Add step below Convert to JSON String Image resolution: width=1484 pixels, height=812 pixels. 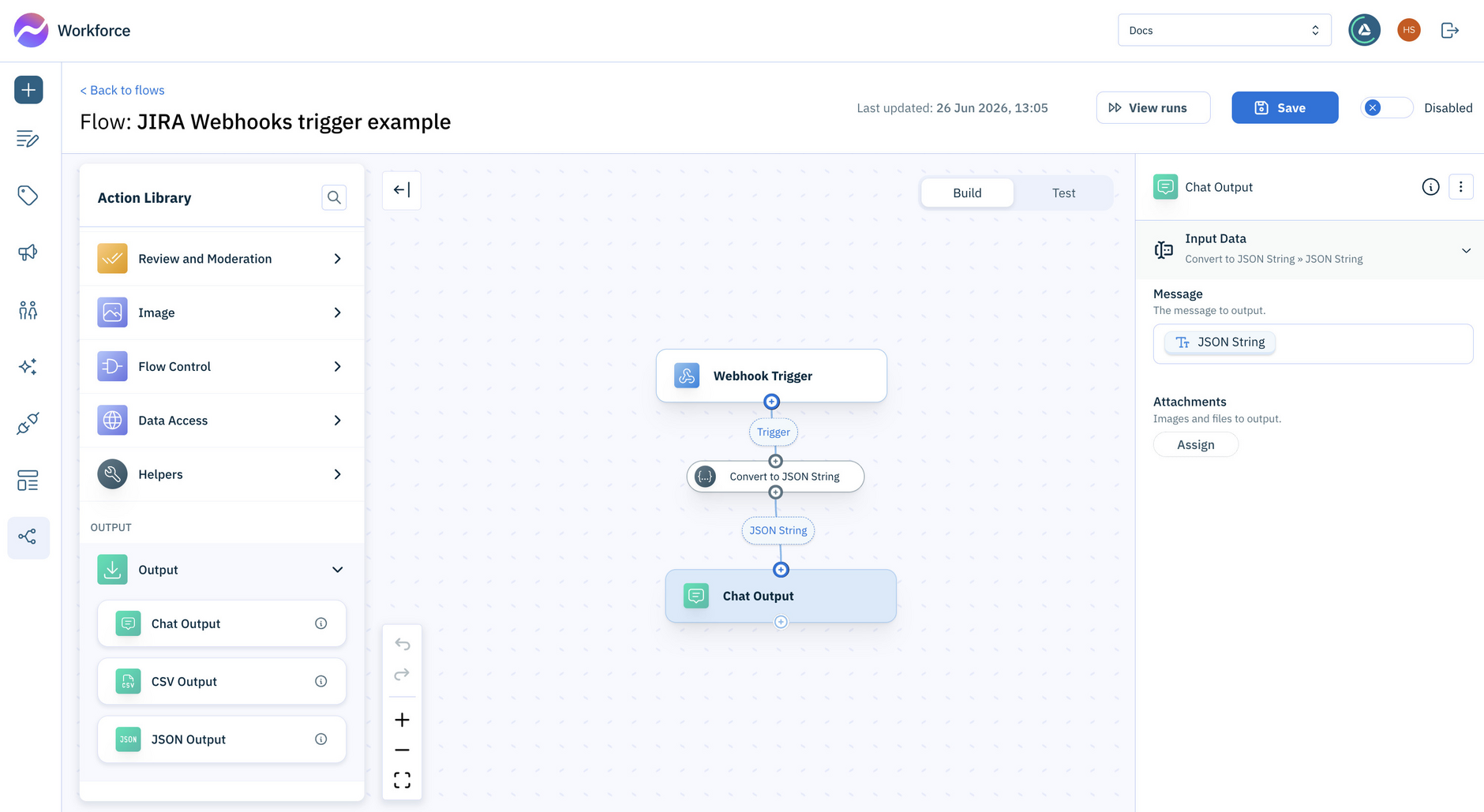pos(775,492)
